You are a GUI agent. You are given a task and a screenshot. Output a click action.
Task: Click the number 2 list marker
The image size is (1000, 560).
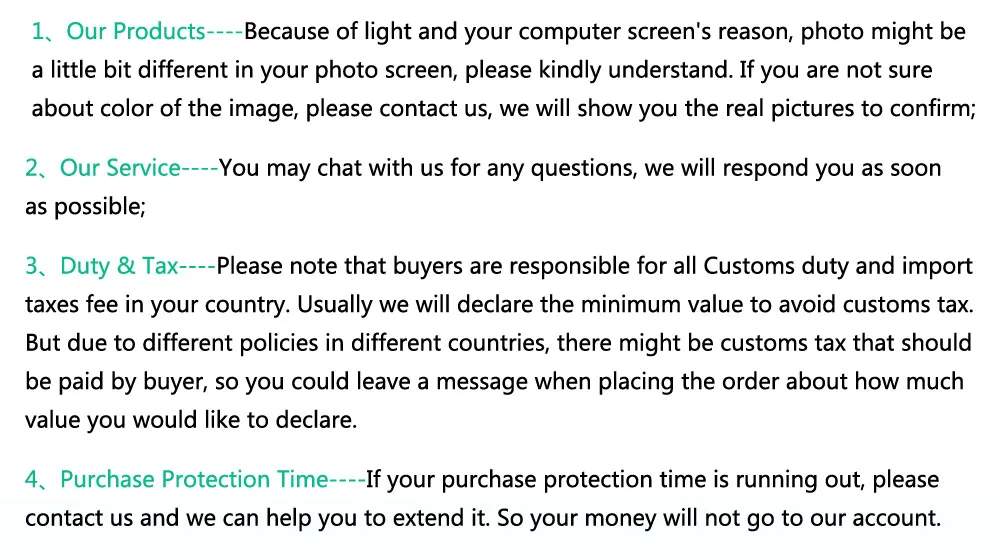(x=32, y=168)
